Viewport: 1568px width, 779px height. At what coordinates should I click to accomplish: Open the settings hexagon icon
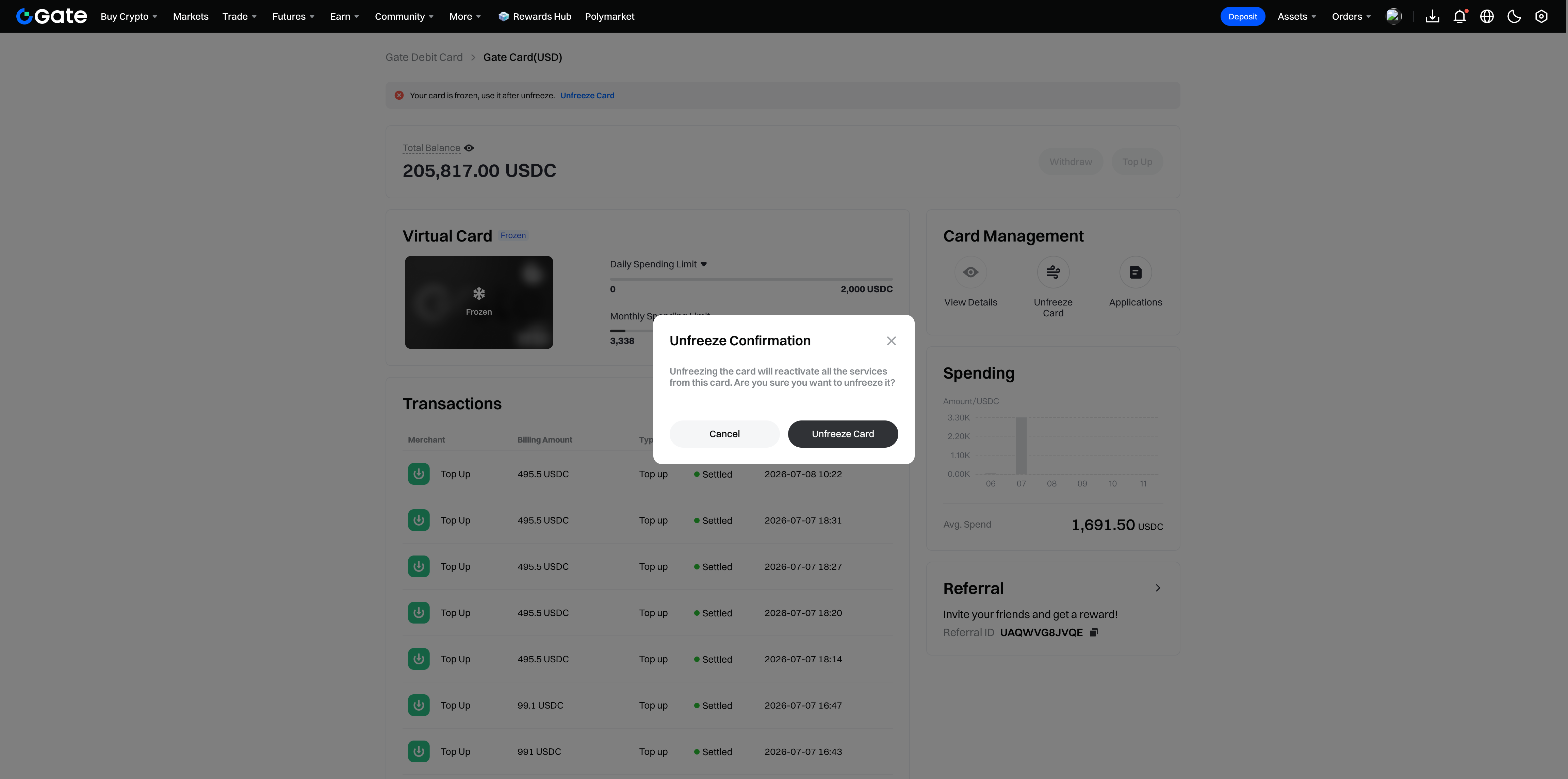(x=1541, y=16)
